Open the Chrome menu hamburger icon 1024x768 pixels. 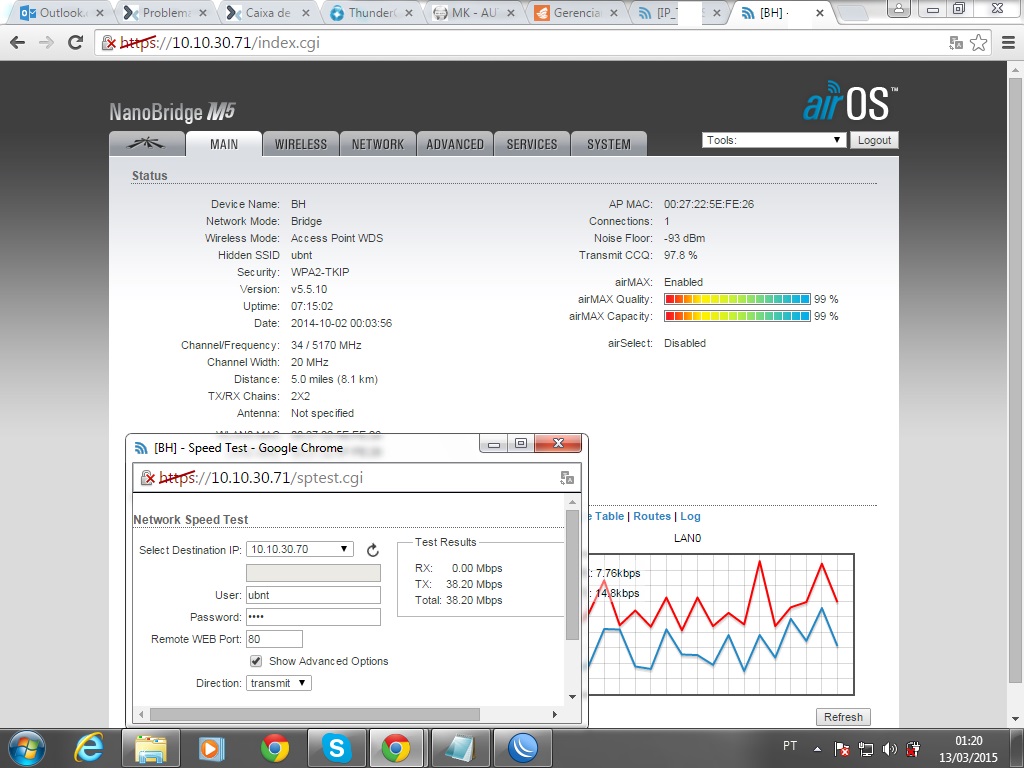click(x=1008, y=43)
